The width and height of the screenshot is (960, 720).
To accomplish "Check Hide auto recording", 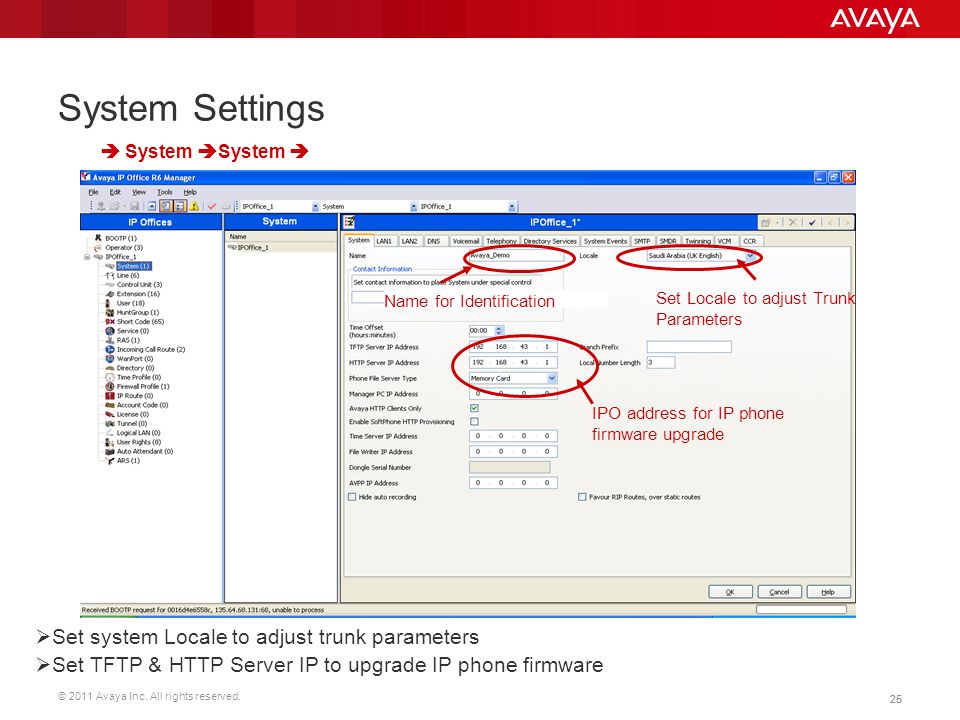I will (352, 497).
